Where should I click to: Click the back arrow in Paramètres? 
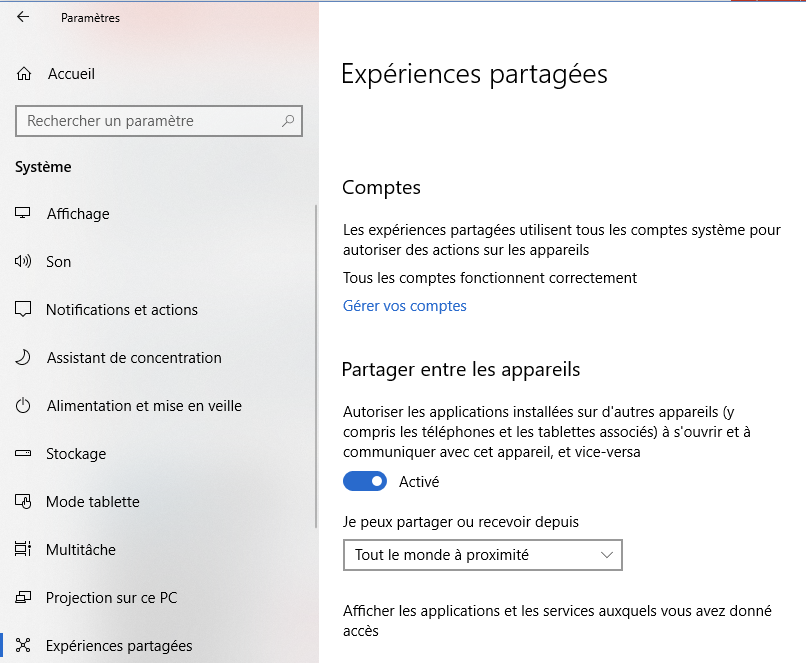[x=23, y=17]
